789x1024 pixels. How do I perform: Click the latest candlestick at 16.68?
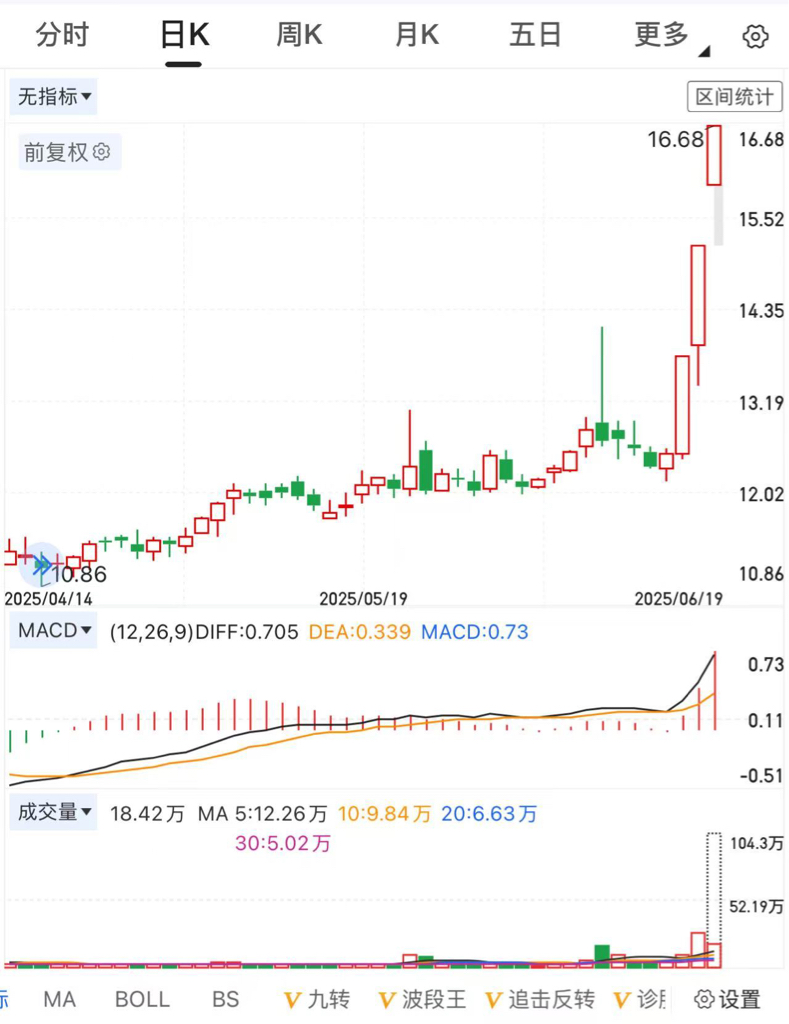714,155
